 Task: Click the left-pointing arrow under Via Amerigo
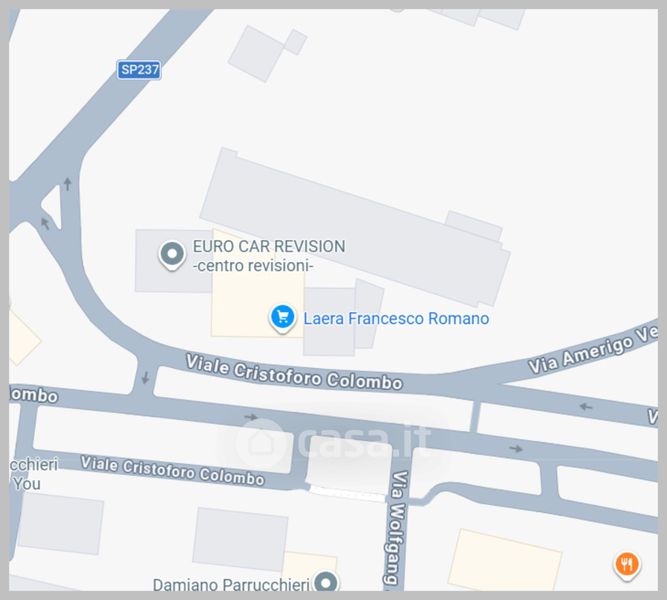(586, 407)
